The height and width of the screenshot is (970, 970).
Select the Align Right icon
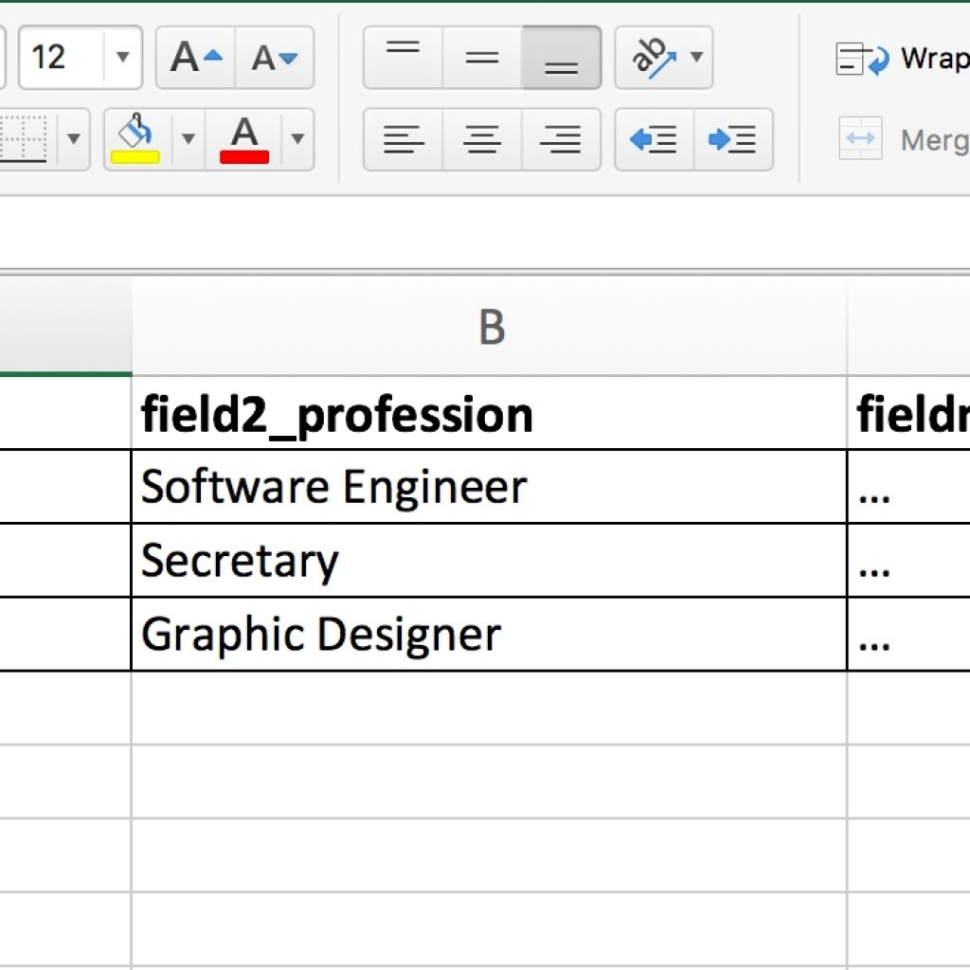pyautogui.click(x=561, y=140)
